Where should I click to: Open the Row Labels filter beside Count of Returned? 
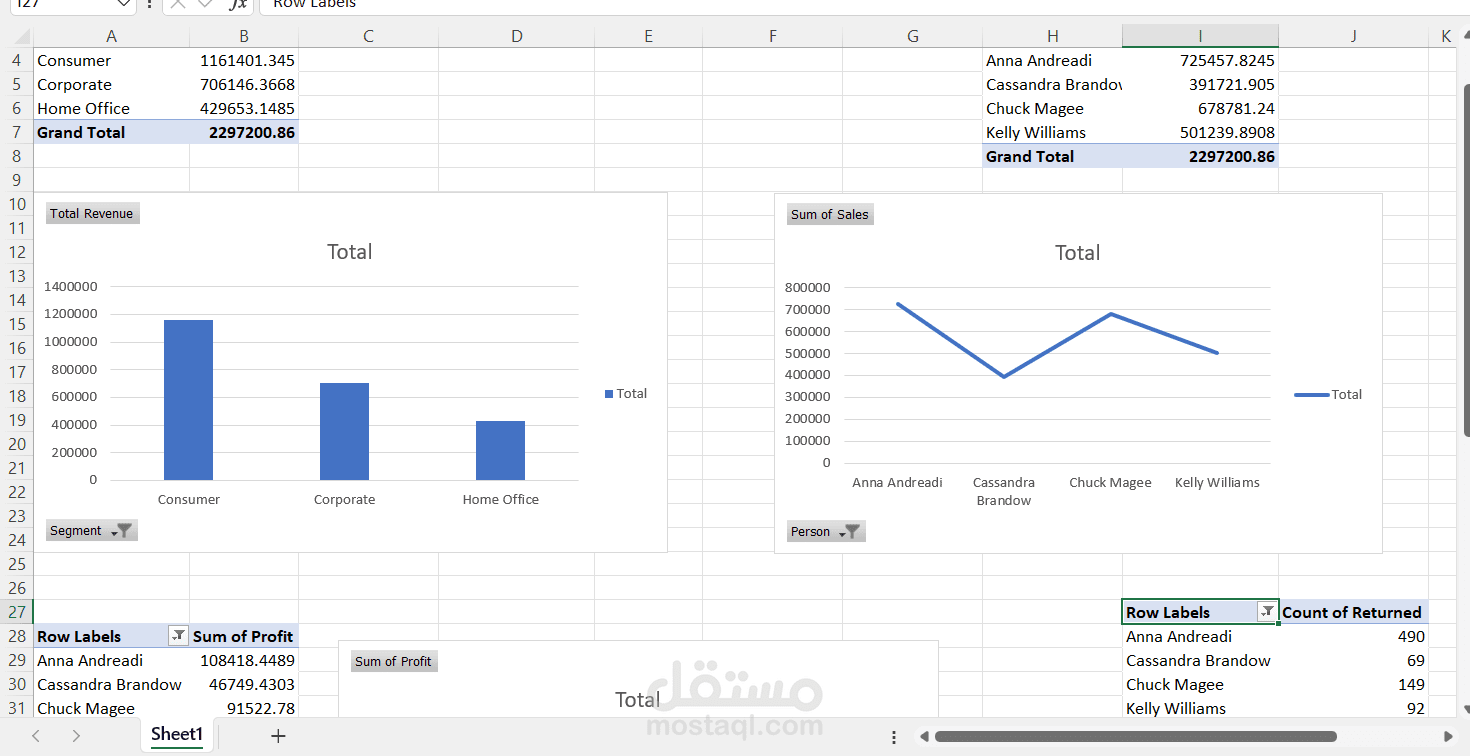coord(1267,612)
